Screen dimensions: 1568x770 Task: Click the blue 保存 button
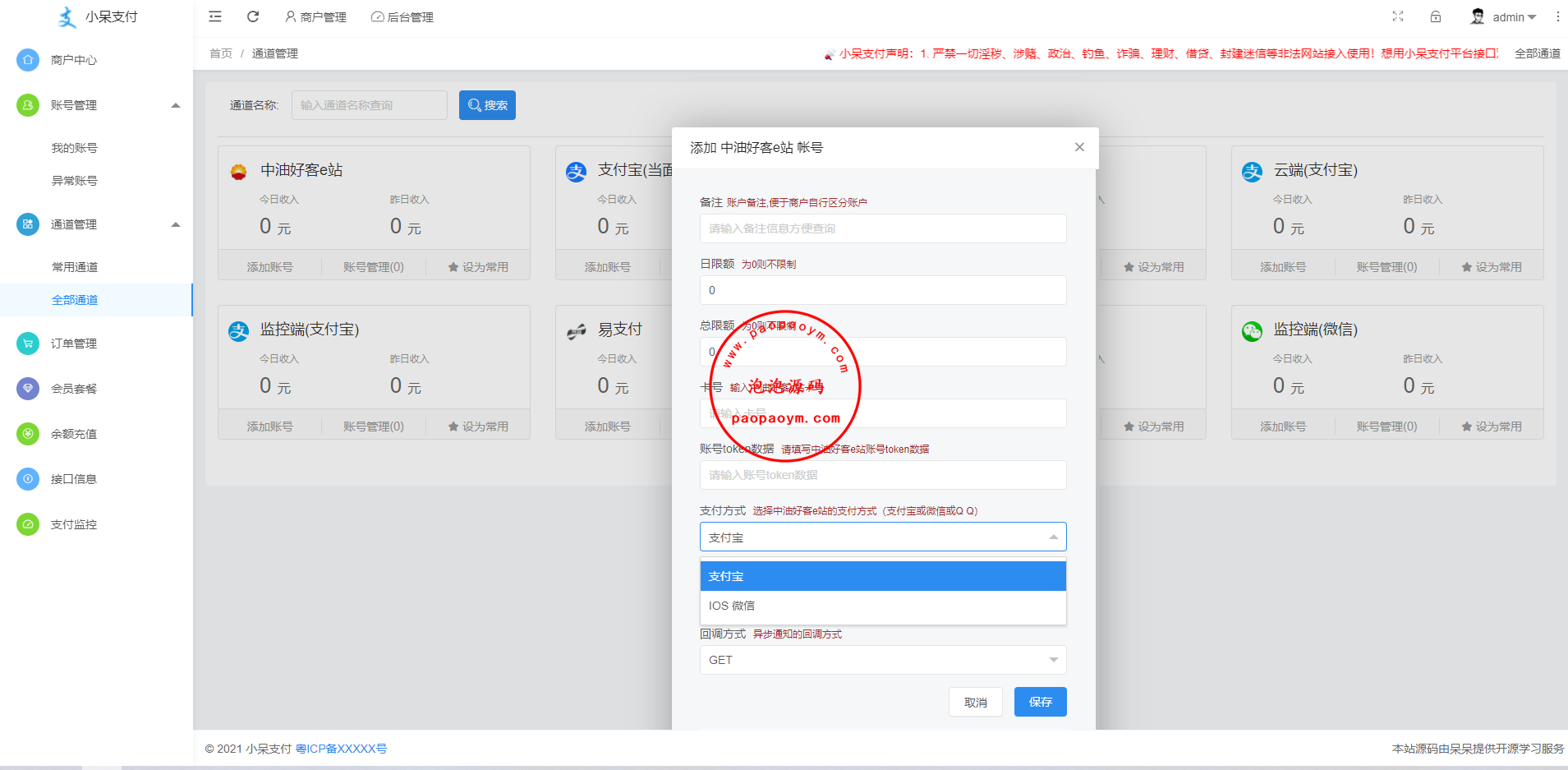[1040, 702]
